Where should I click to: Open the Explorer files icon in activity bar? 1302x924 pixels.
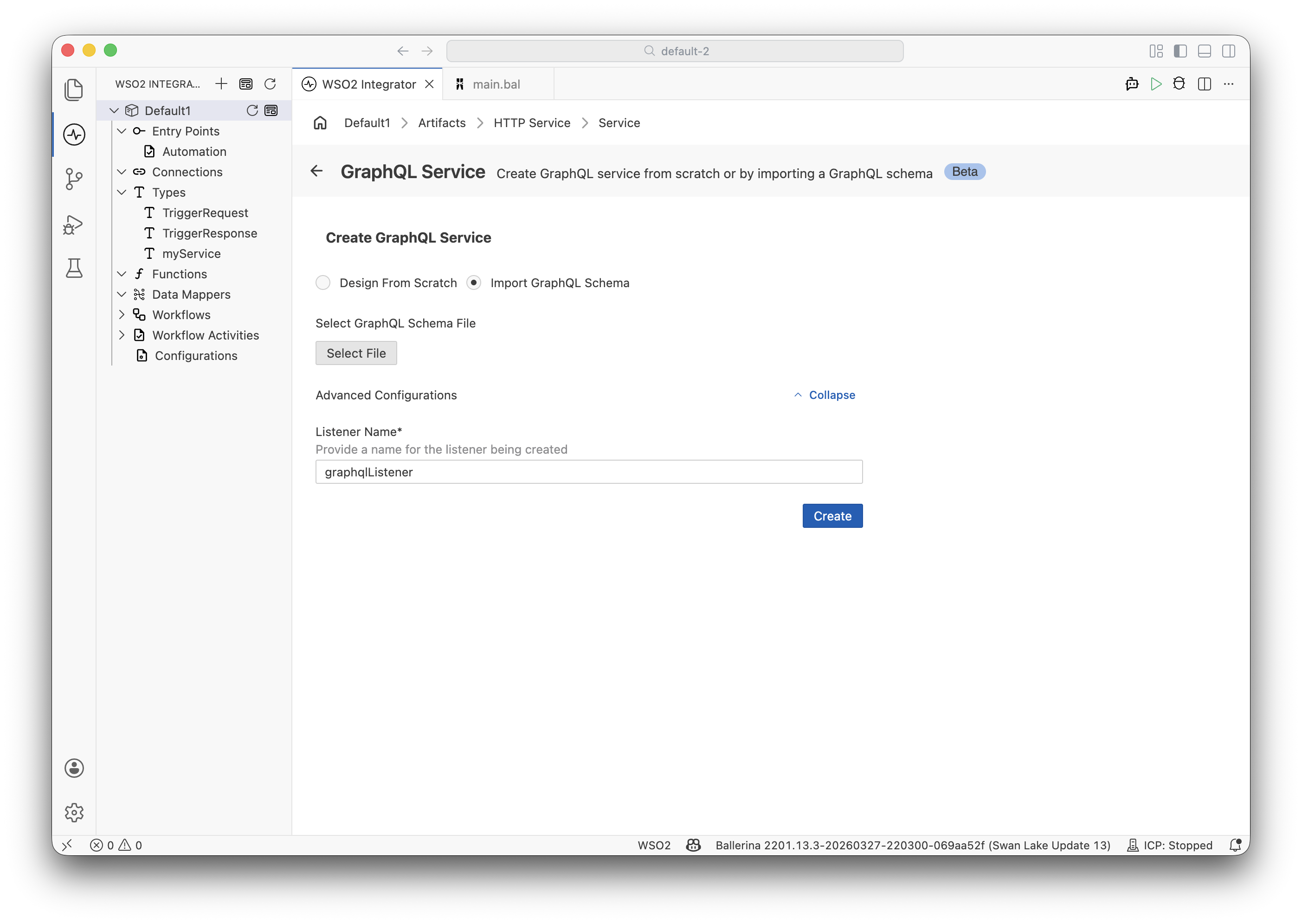[x=74, y=90]
